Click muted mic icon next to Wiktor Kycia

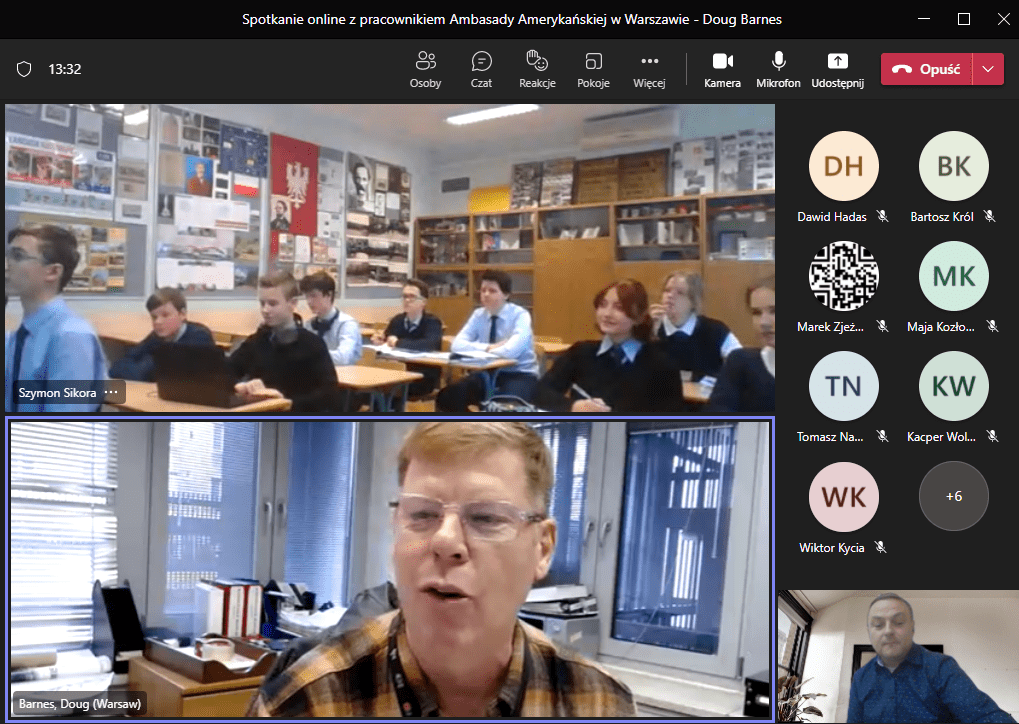[880, 547]
